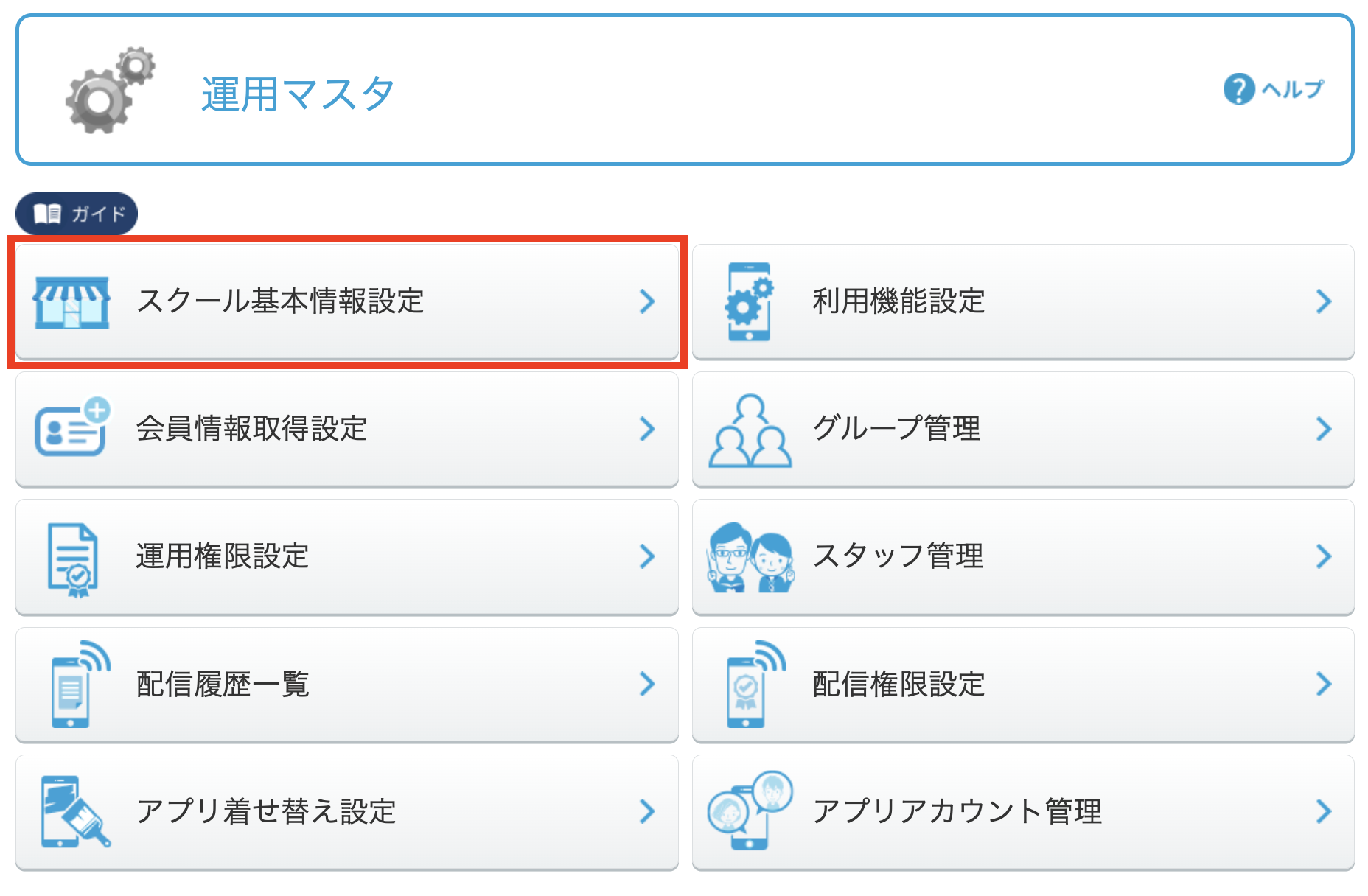Expand the chevron on 利用機能設定
1368x896 pixels.
[x=1325, y=301]
